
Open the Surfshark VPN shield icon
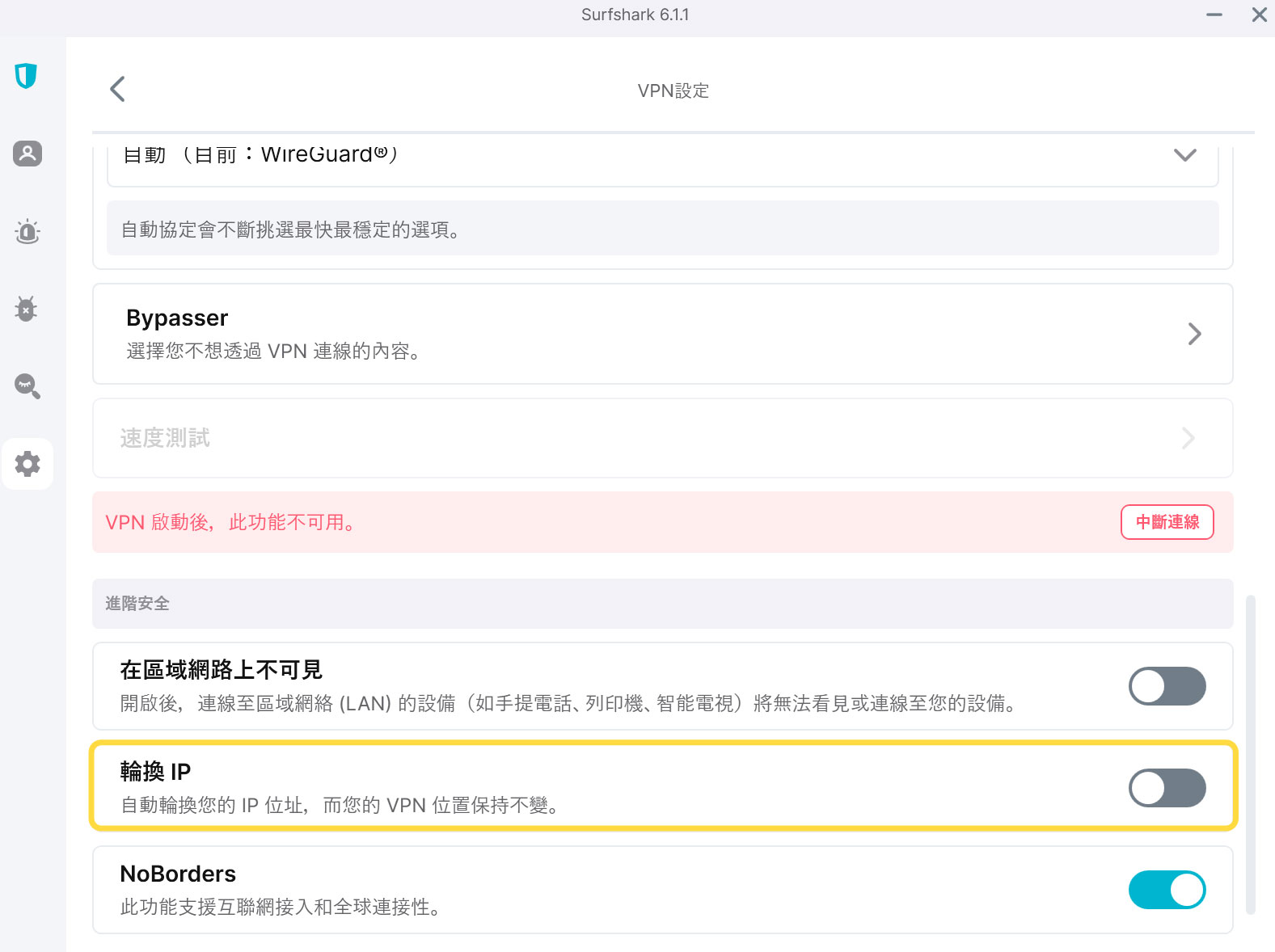[x=26, y=76]
